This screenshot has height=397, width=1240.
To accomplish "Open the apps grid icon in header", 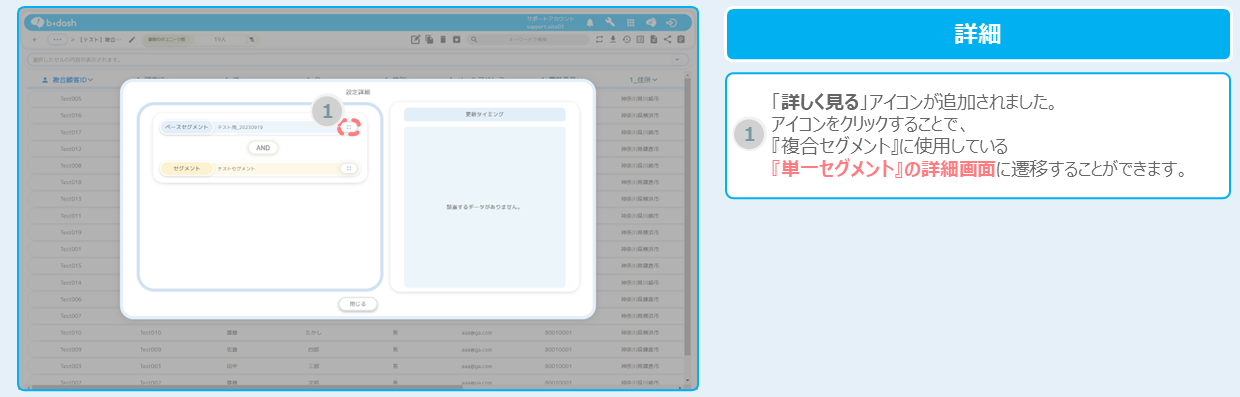I will [630, 22].
